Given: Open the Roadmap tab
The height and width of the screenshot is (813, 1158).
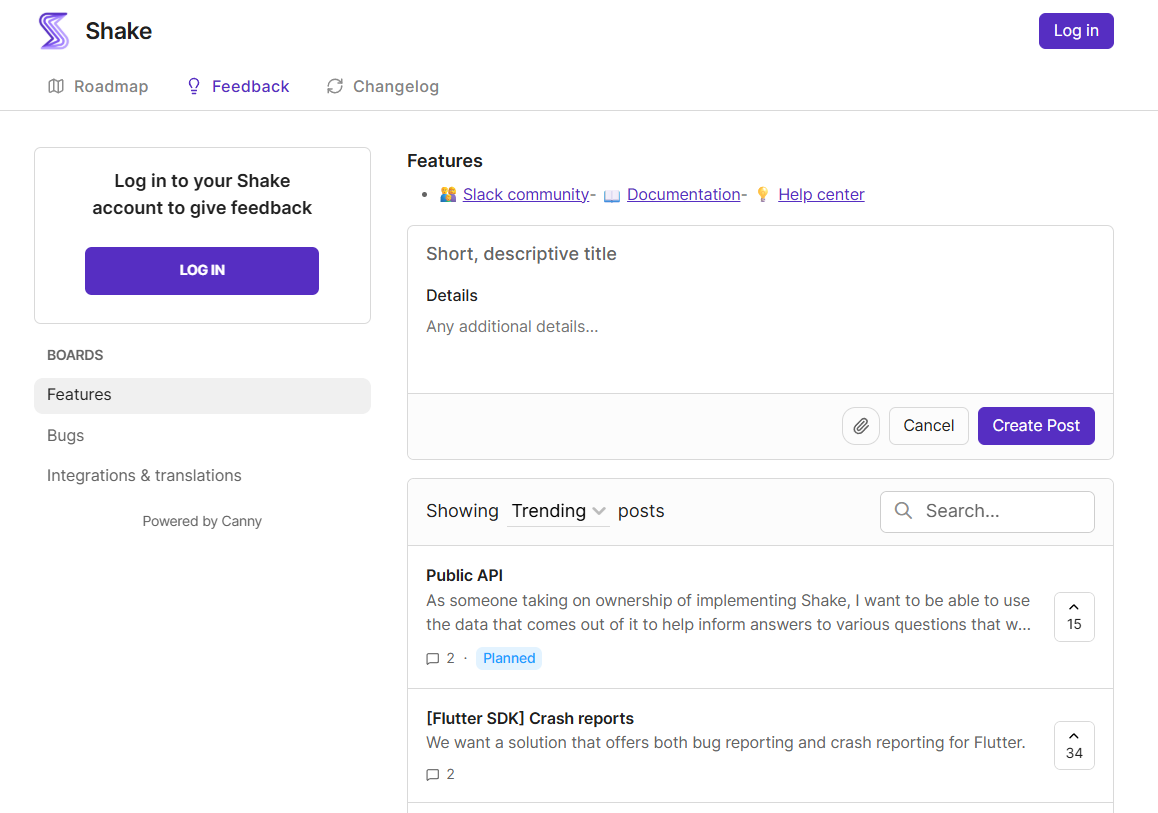Looking at the screenshot, I should pos(98,87).
